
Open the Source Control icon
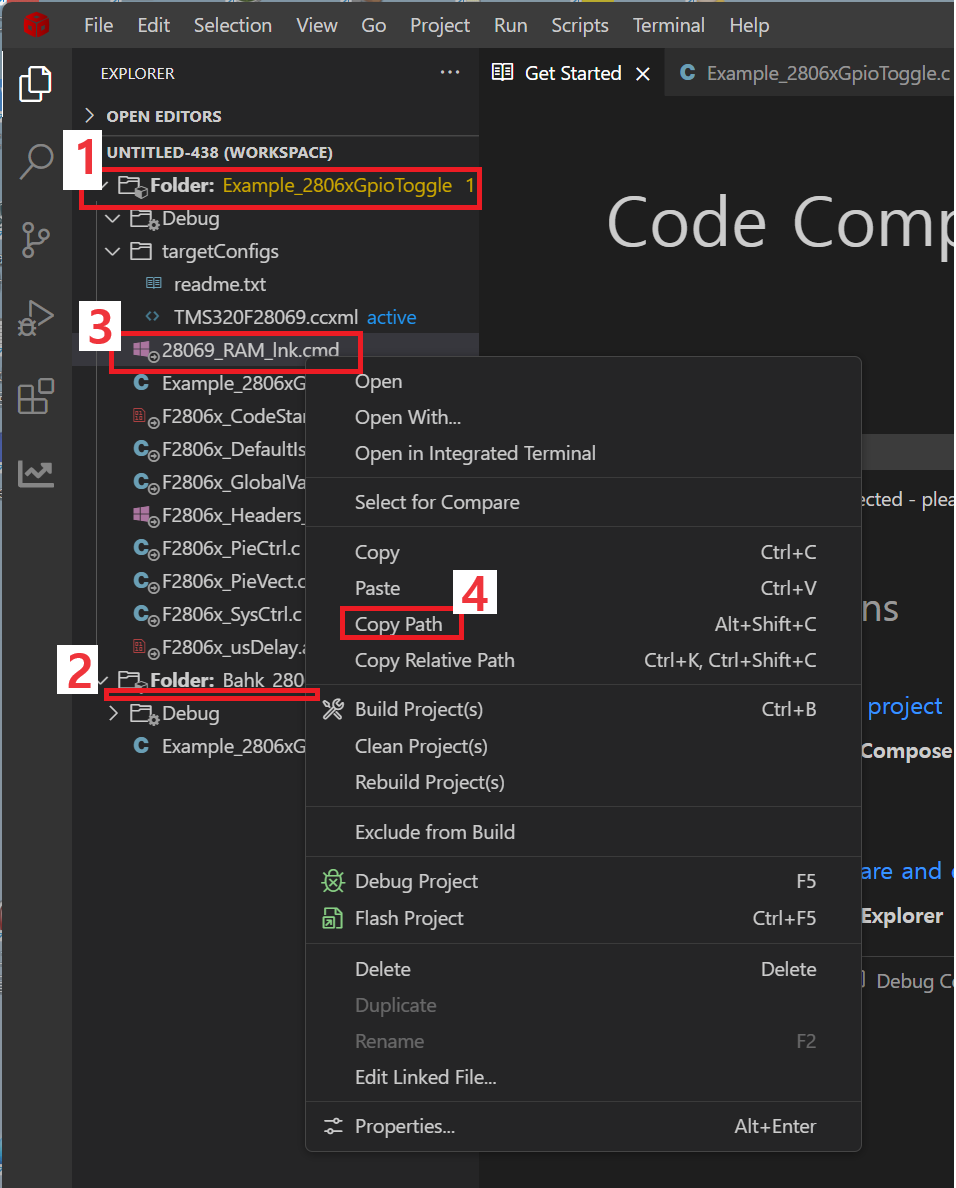point(36,239)
